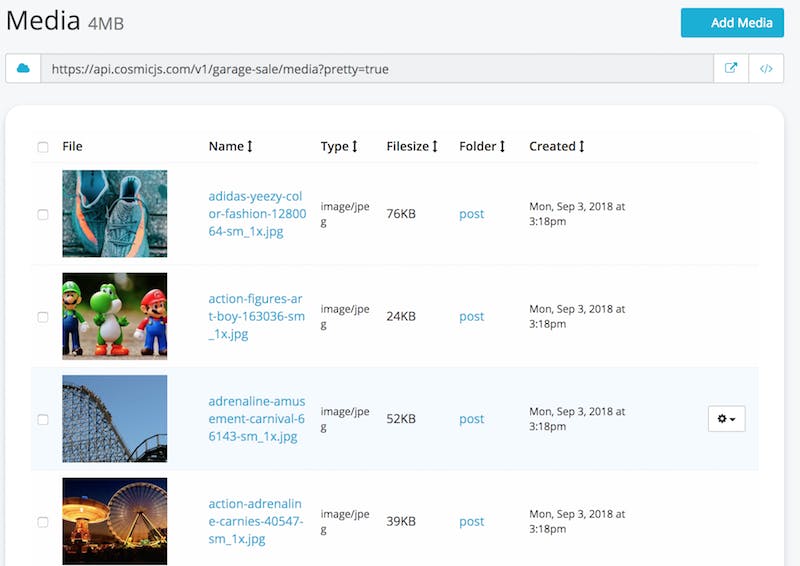Open the post folder link for action-figures row

[471, 317]
